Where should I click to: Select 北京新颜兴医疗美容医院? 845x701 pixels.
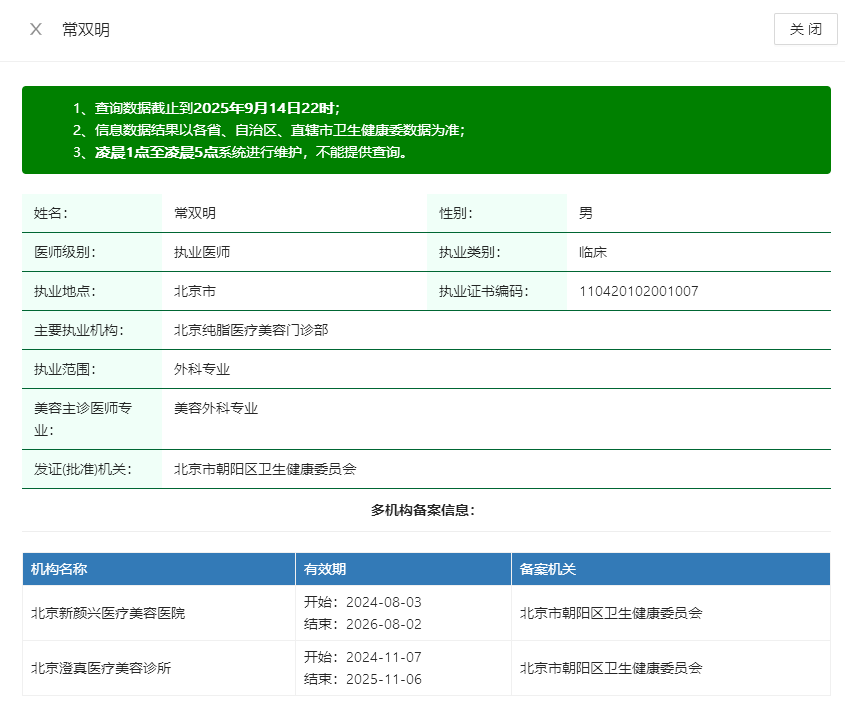[x=108, y=613]
